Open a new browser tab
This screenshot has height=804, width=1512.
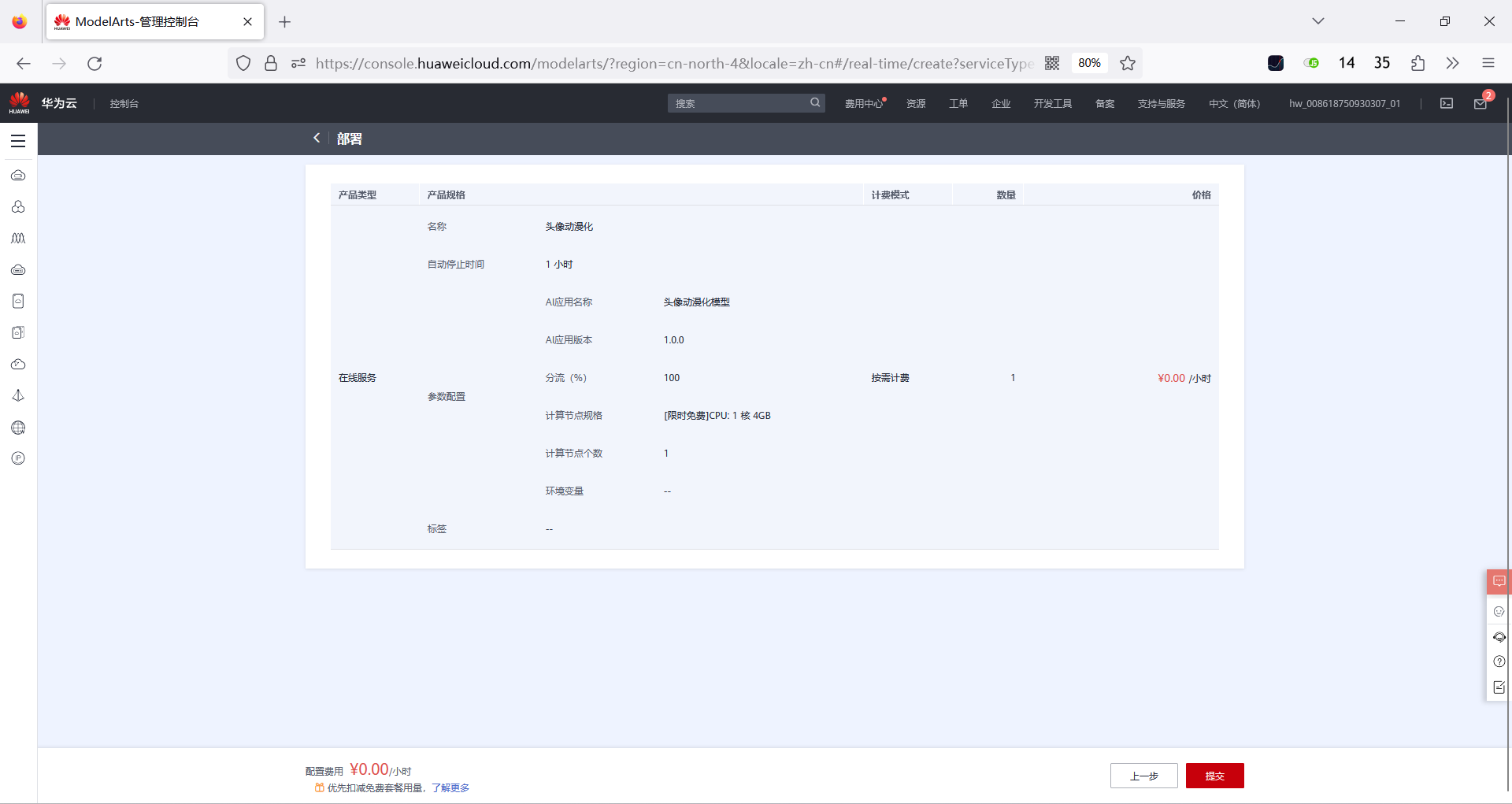point(285,22)
